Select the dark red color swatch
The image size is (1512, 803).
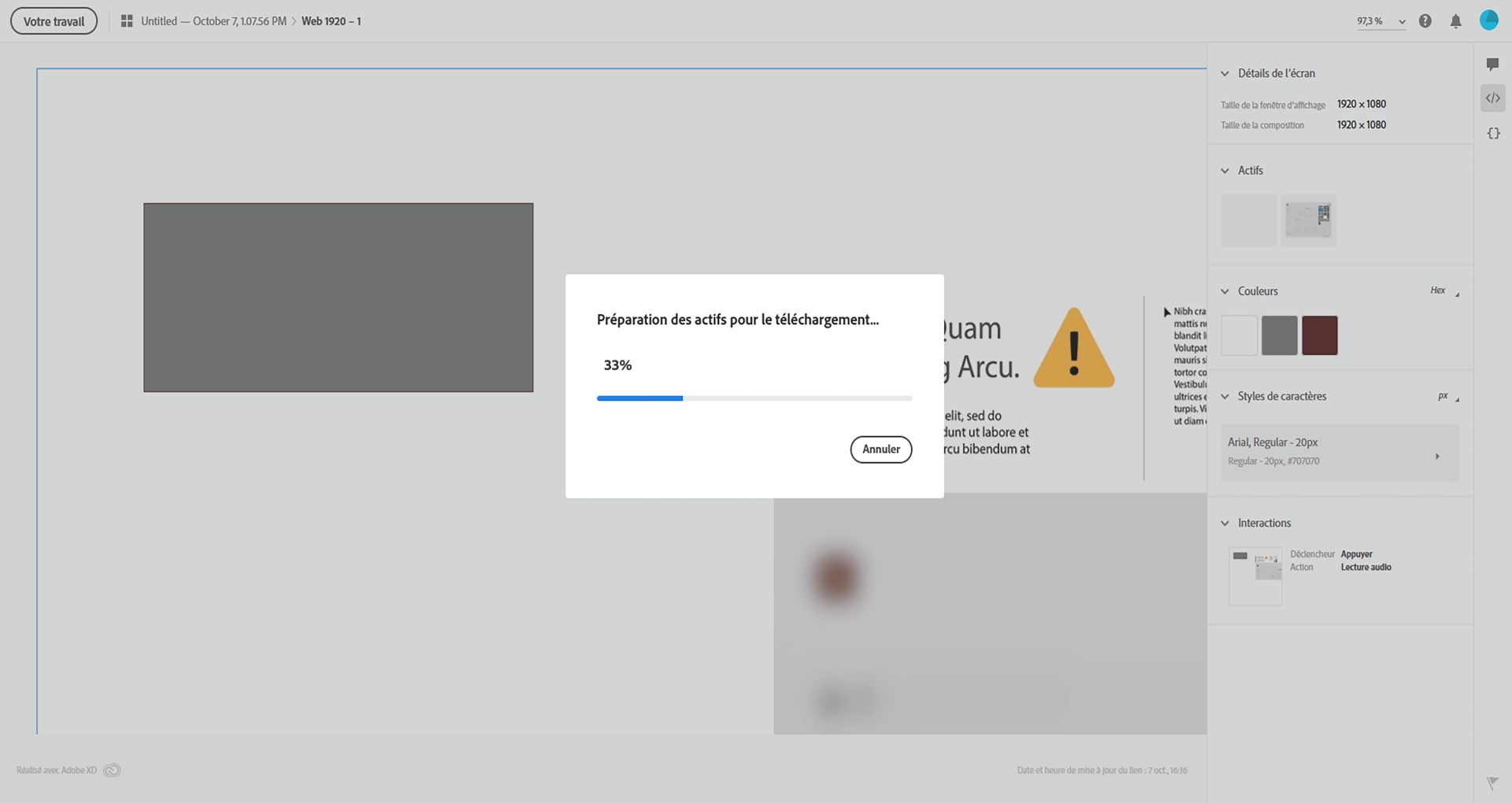[1320, 335]
